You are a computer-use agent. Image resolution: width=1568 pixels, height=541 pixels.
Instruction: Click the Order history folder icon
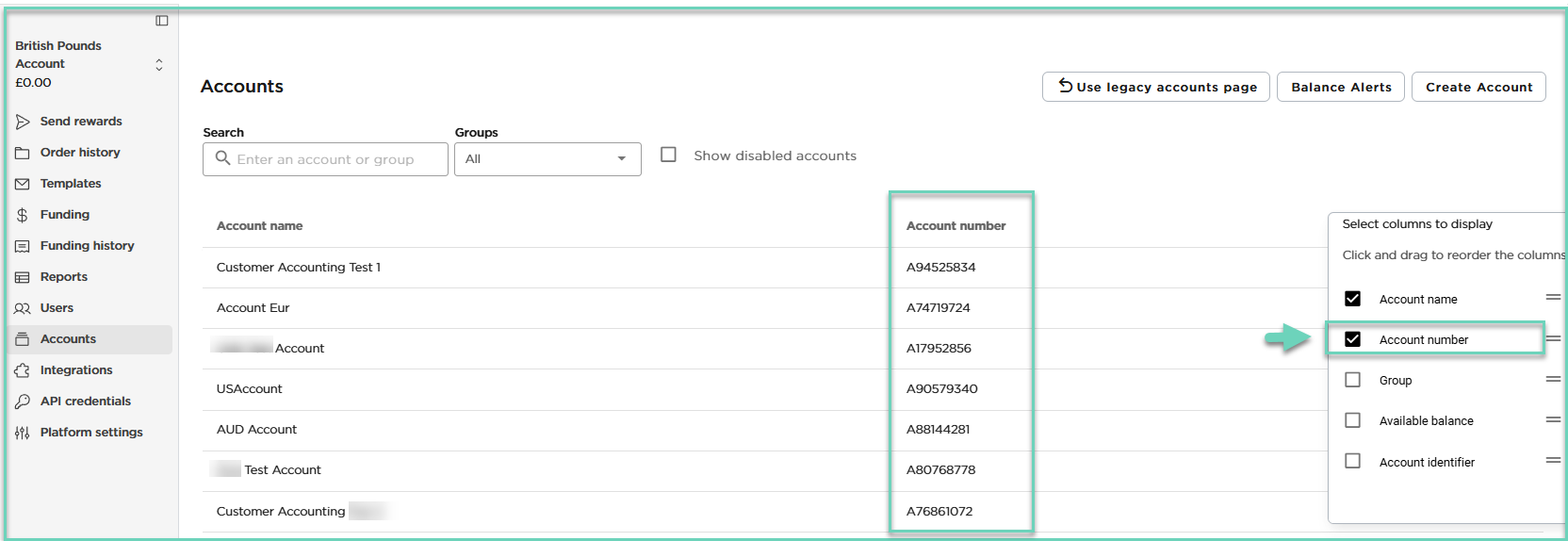click(23, 153)
